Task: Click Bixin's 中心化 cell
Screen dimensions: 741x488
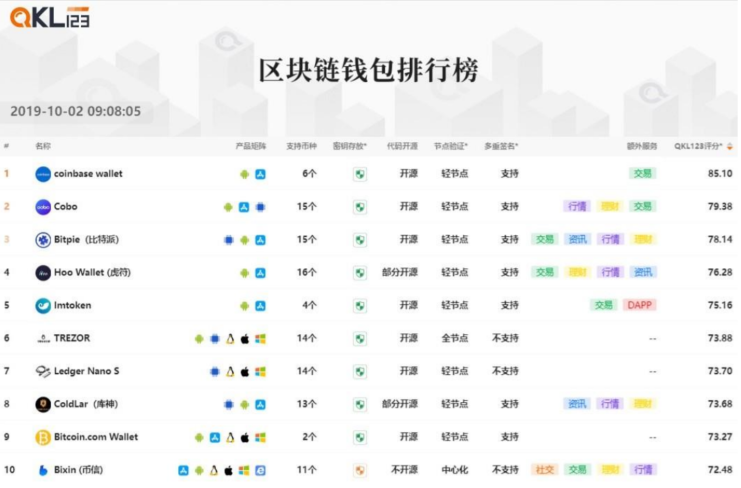Action: pyautogui.click(x=455, y=470)
